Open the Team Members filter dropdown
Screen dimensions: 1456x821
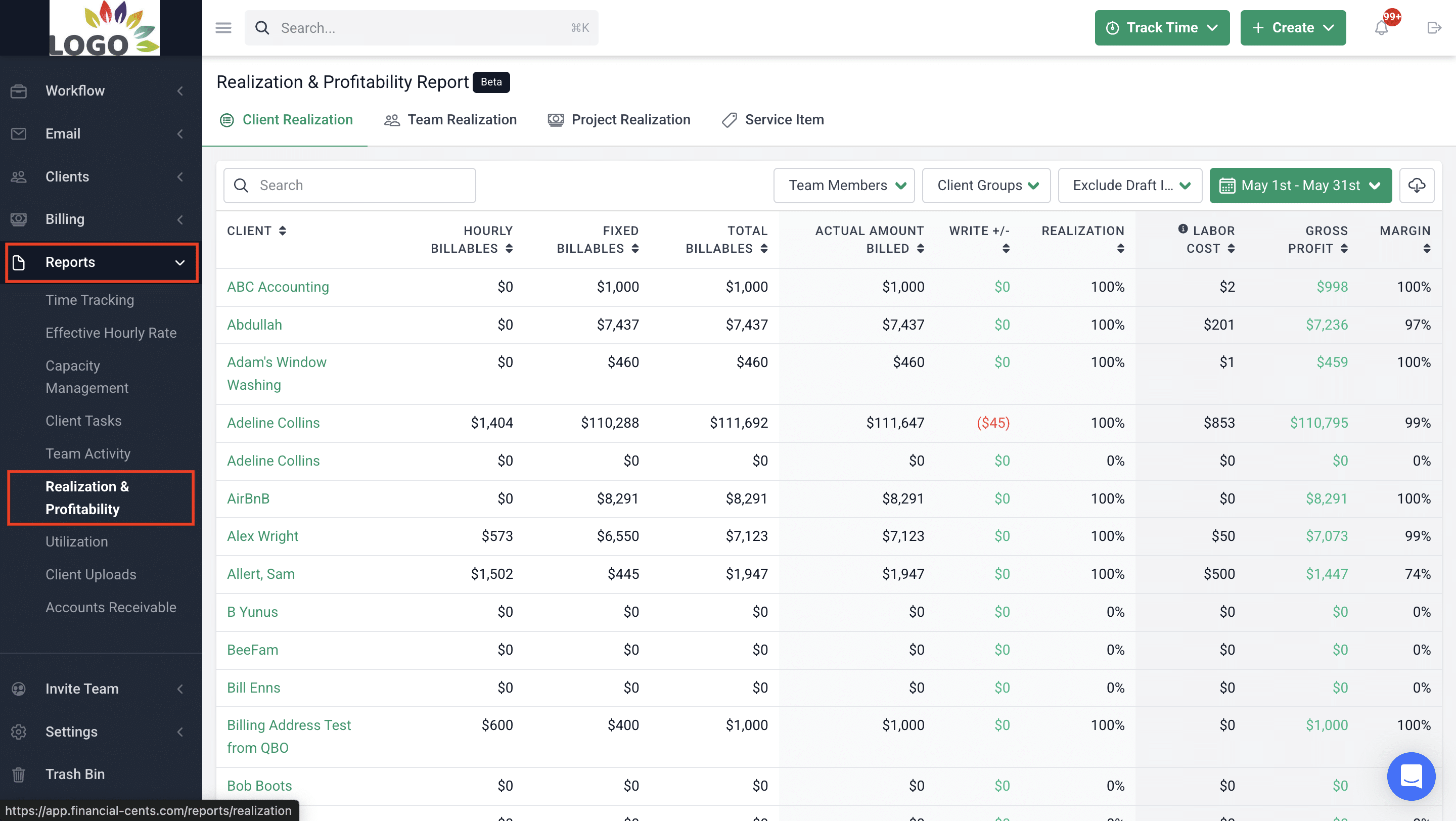point(843,185)
